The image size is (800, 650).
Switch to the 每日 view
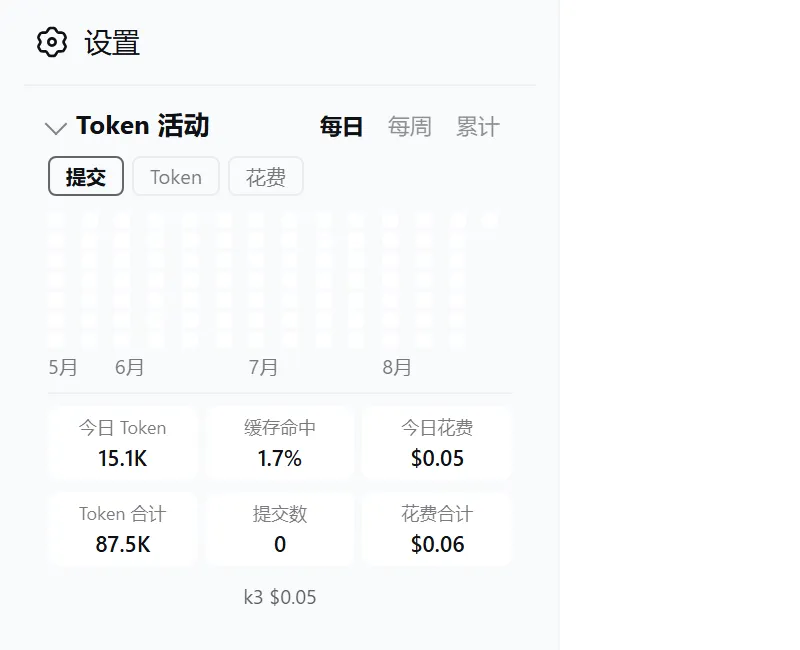coord(341,127)
